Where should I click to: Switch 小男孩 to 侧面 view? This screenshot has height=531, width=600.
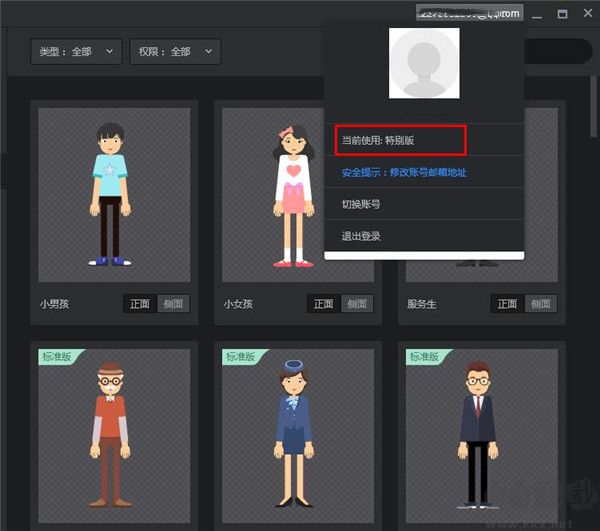[x=173, y=304]
